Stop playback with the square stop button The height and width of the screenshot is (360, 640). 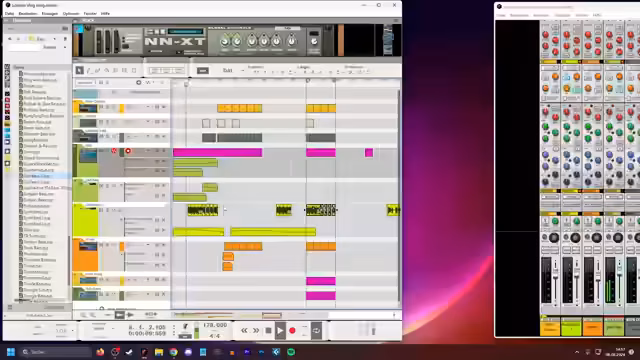click(x=268, y=331)
